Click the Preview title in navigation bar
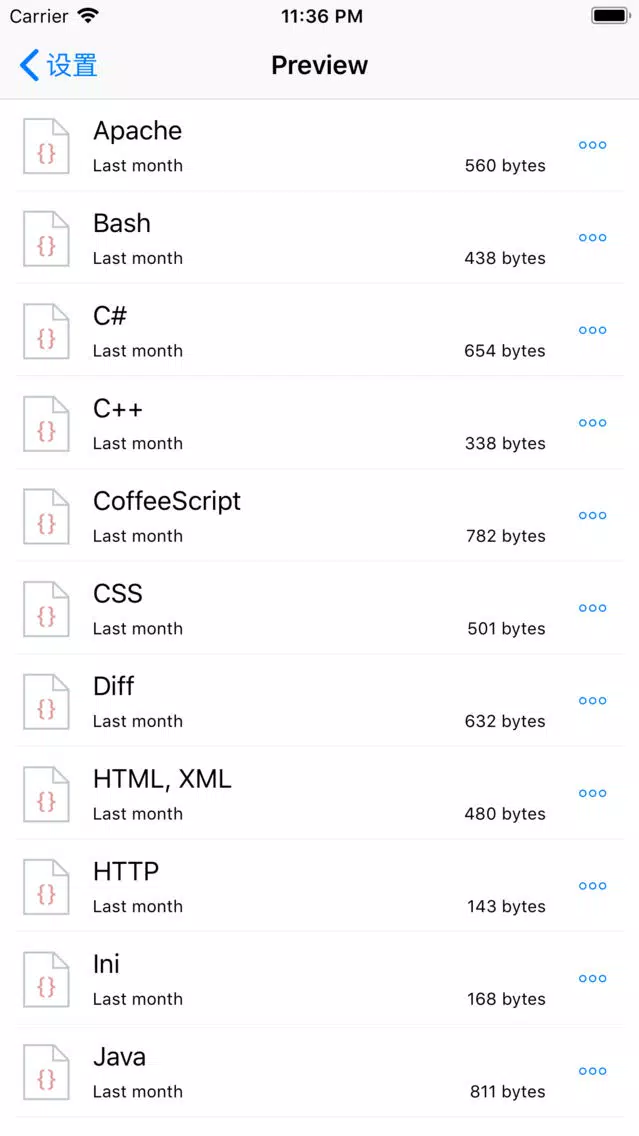The image size is (639, 1136). (320, 65)
